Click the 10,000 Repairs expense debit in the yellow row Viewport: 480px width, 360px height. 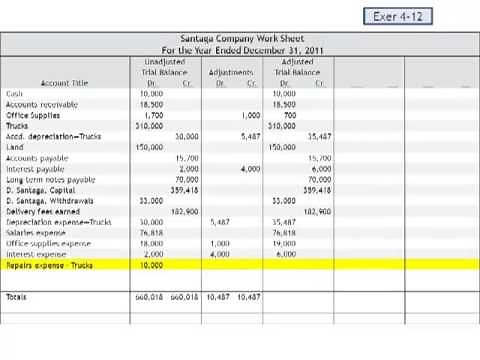tap(151, 265)
